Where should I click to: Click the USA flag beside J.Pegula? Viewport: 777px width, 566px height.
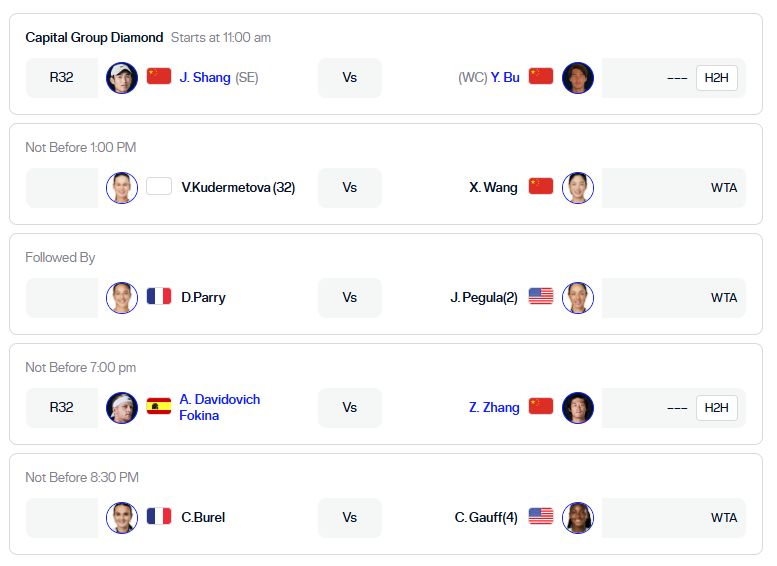(541, 297)
